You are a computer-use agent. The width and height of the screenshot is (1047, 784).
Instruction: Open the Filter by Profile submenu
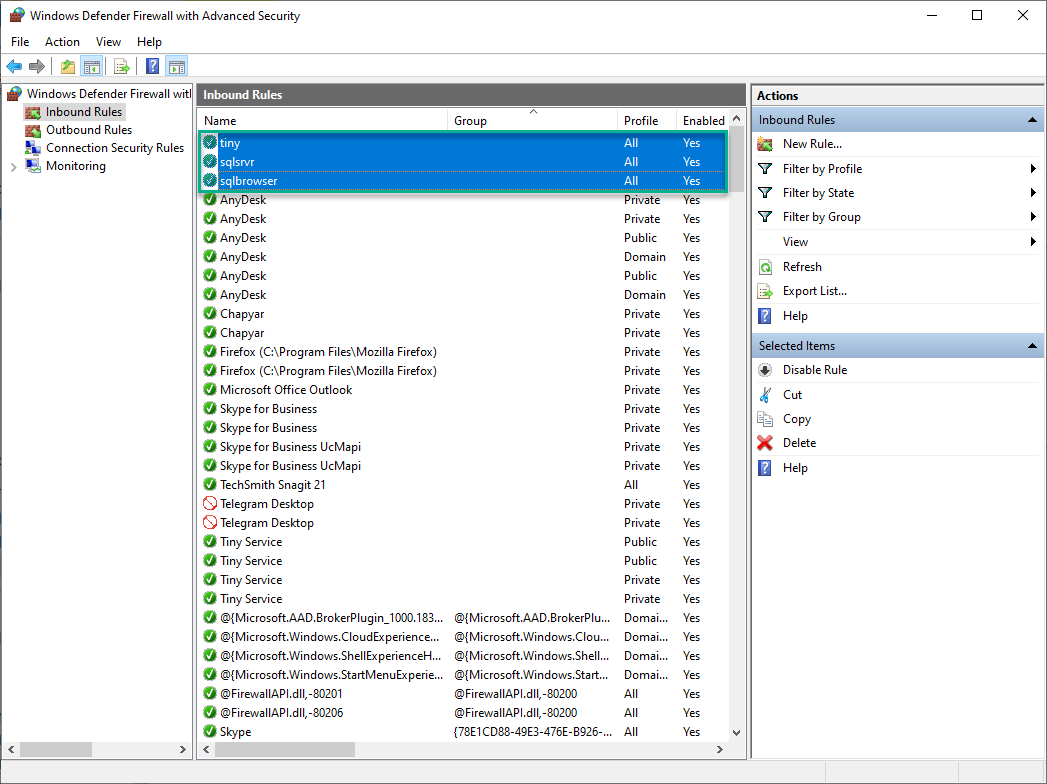pyautogui.click(x=898, y=168)
